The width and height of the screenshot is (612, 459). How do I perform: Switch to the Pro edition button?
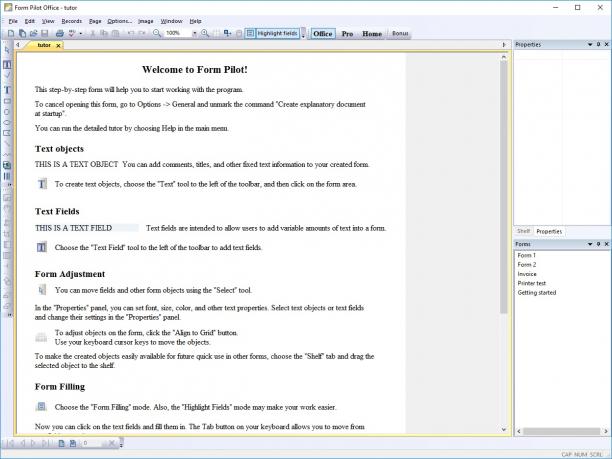(347, 34)
